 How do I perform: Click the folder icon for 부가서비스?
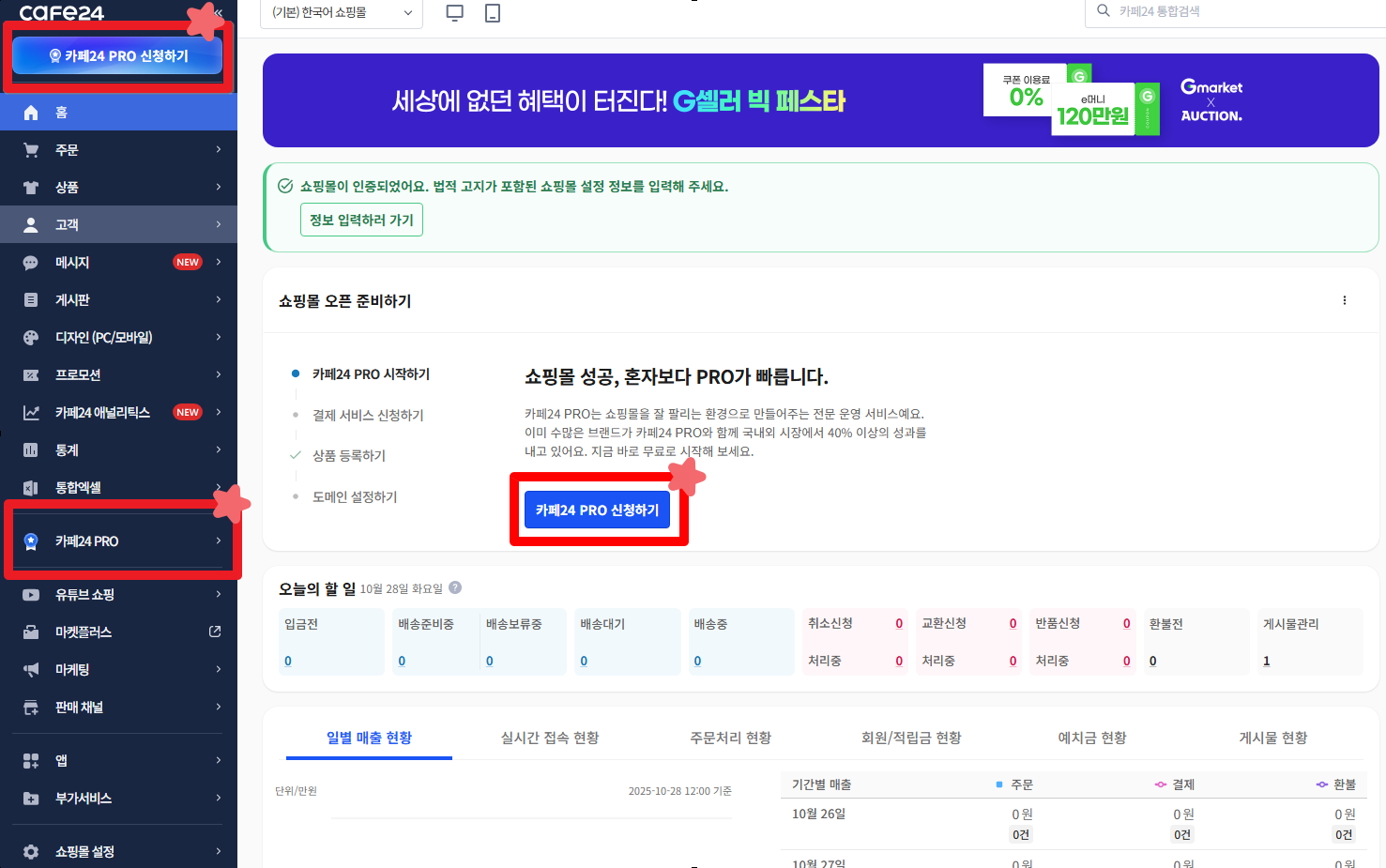[x=31, y=799]
